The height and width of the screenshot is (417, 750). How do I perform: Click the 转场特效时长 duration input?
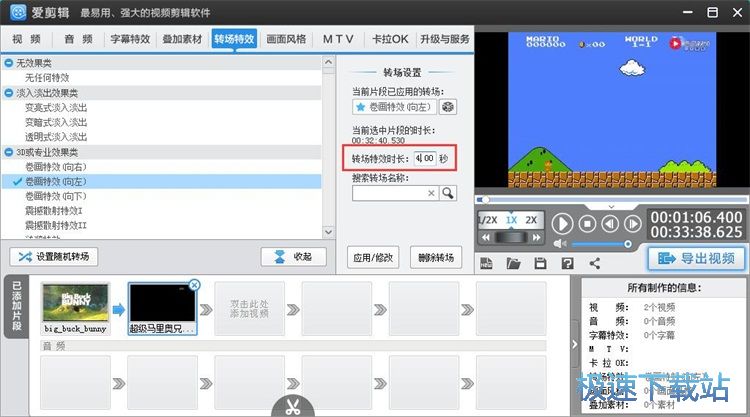(425, 158)
